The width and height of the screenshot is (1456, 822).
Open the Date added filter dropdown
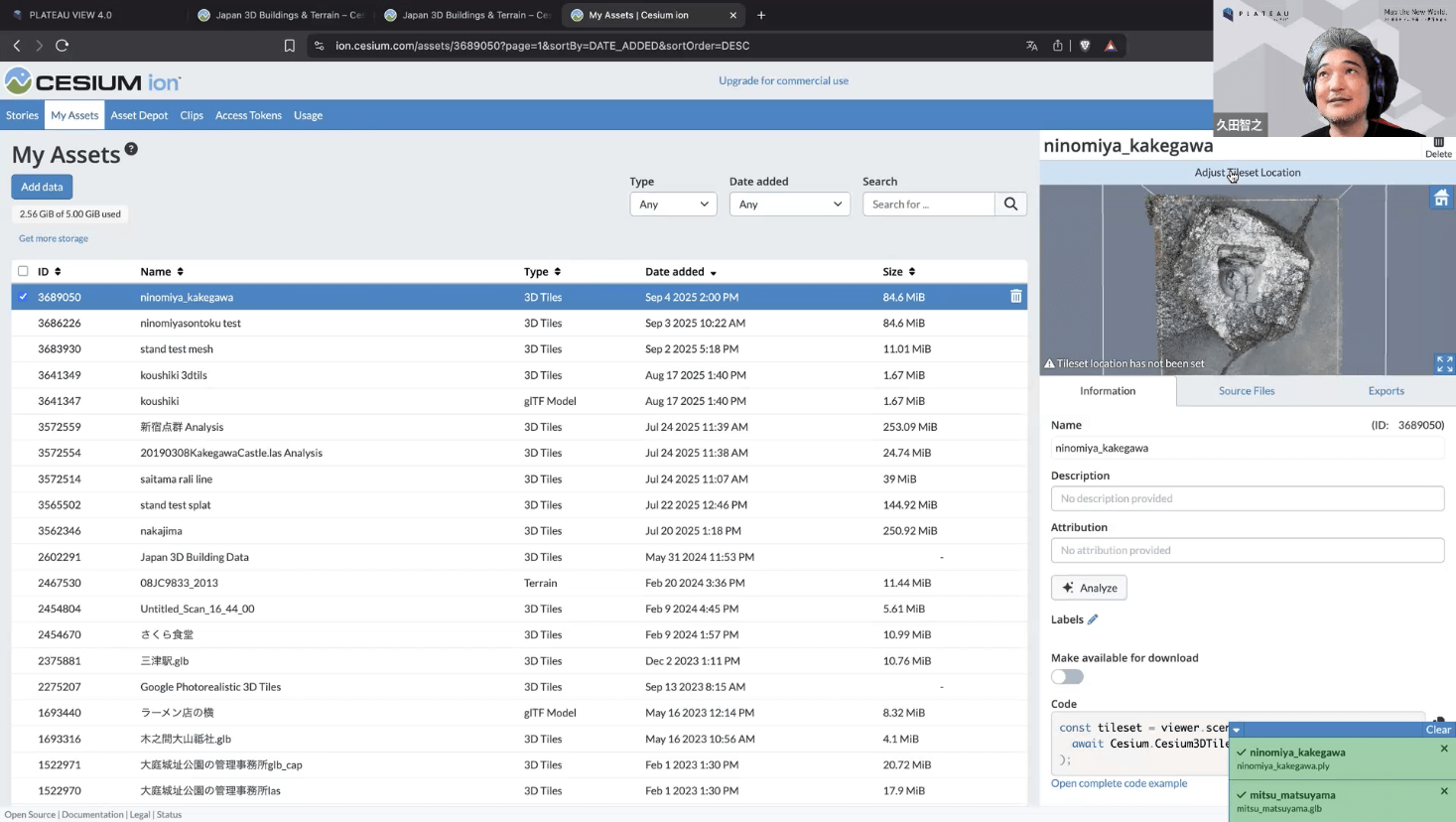[789, 205]
